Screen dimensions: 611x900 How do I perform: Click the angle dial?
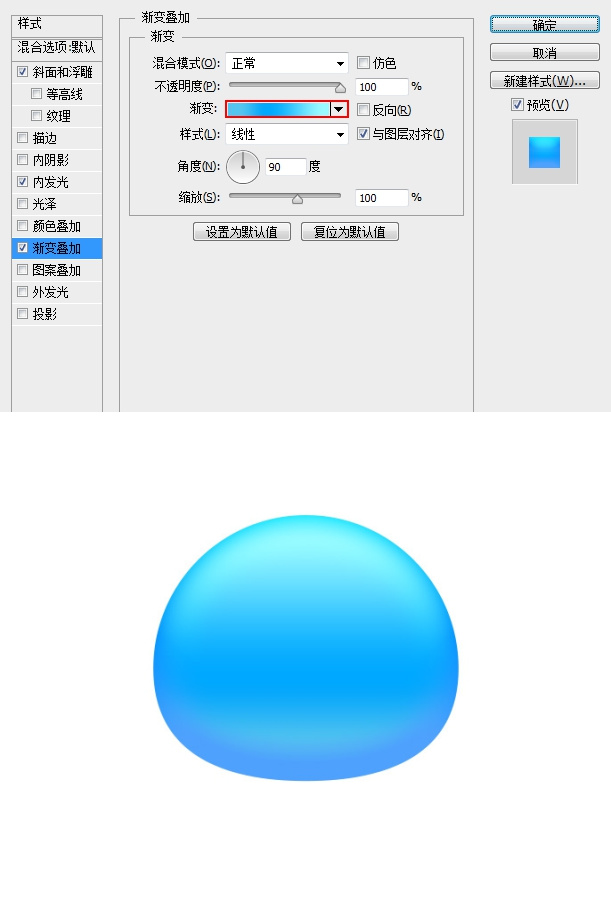[x=243, y=167]
